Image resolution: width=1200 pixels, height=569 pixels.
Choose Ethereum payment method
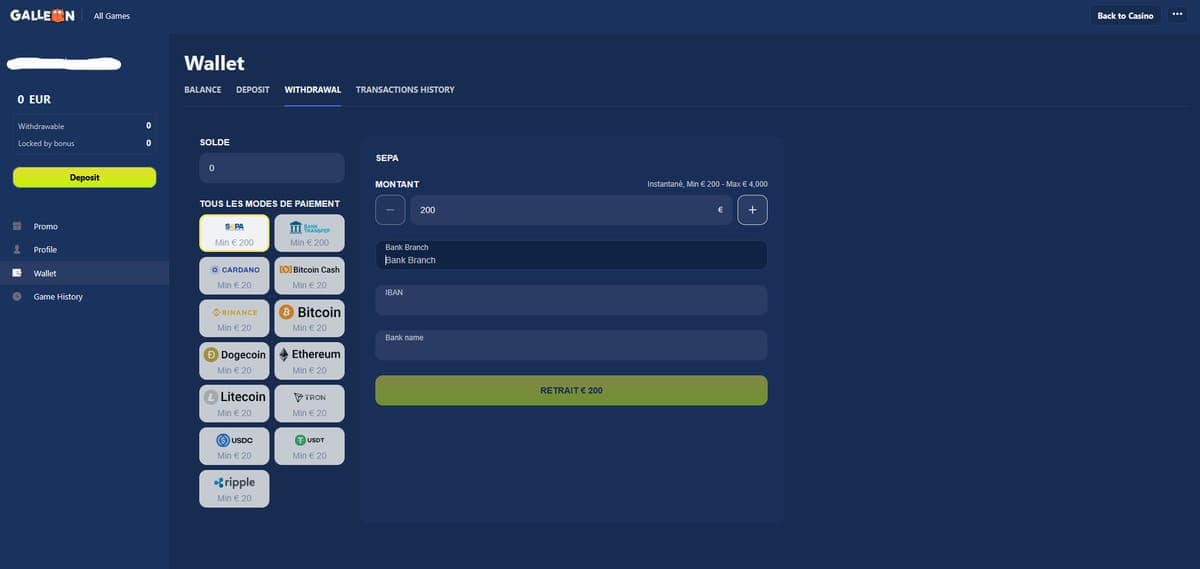tap(309, 361)
